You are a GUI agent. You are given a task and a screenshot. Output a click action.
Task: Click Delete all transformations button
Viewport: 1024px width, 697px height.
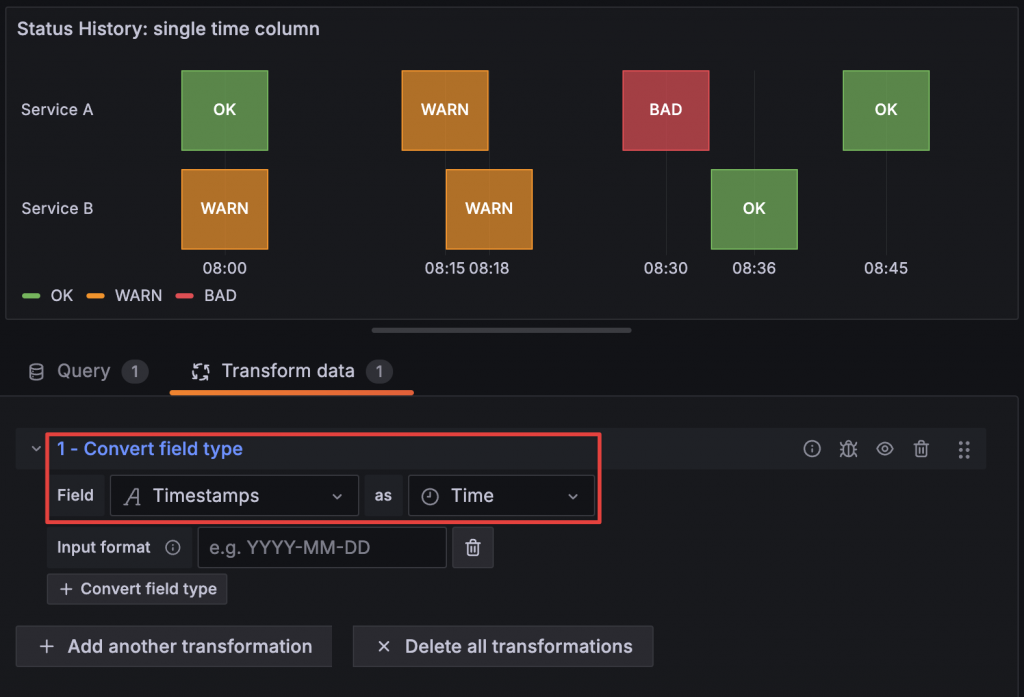[502, 647]
